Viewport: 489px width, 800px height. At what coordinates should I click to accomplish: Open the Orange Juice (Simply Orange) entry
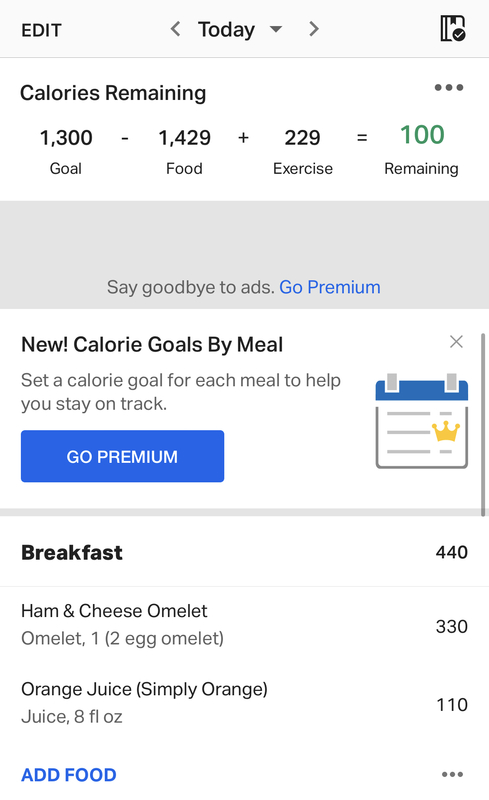[x=244, y=703]
